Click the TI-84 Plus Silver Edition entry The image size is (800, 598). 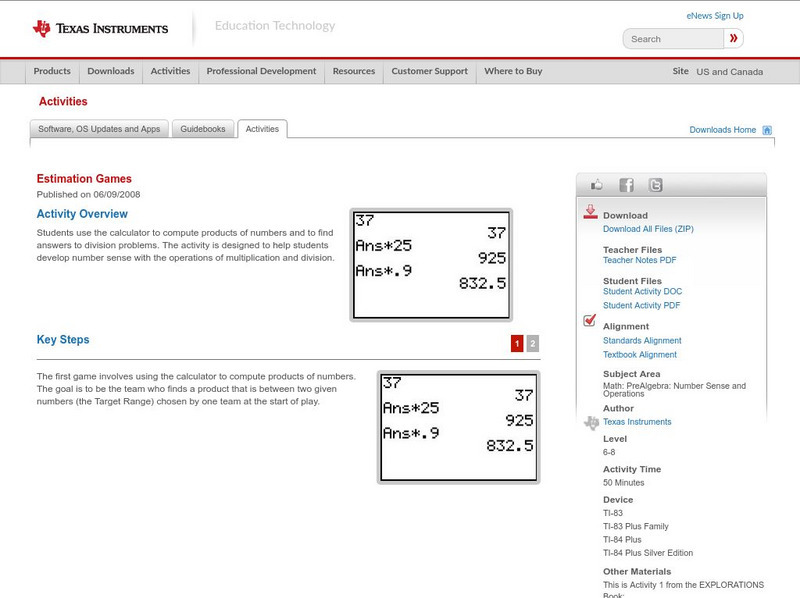pyautogui.click(x=648, y=553)
